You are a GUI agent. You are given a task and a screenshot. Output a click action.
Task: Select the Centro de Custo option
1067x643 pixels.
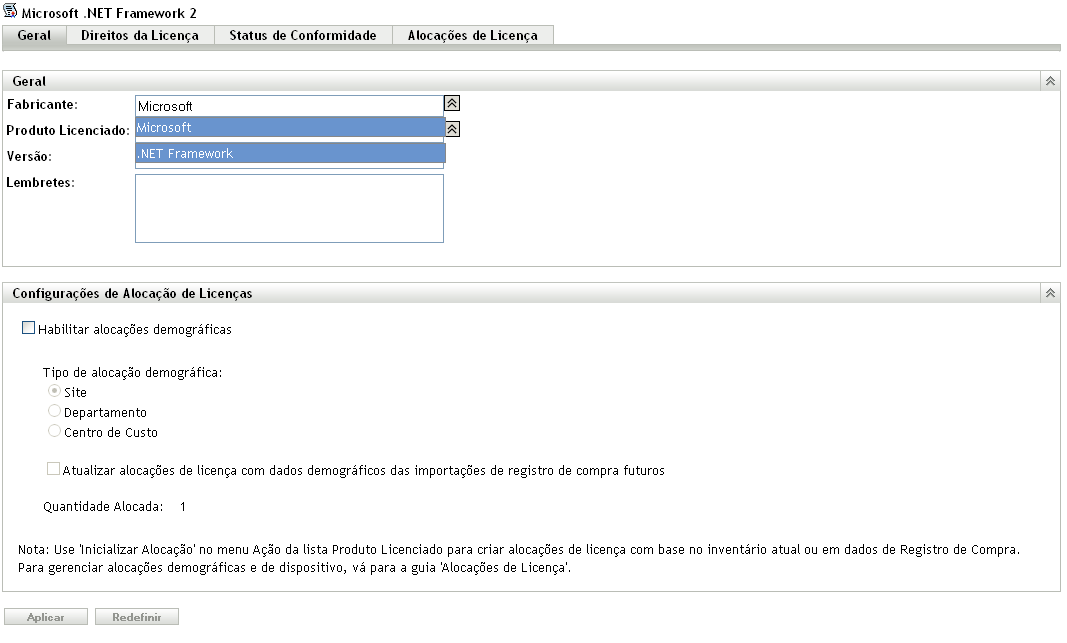[54, 431]
